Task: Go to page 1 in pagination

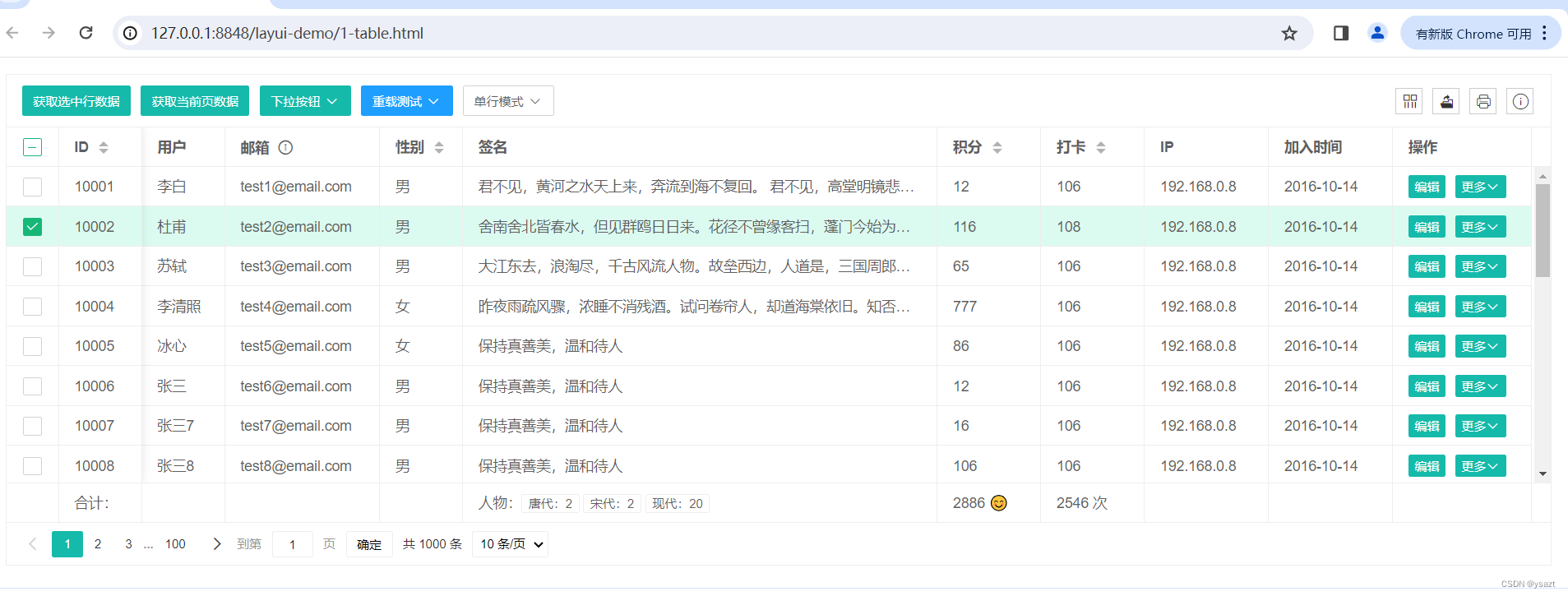Action: point(67,544)
